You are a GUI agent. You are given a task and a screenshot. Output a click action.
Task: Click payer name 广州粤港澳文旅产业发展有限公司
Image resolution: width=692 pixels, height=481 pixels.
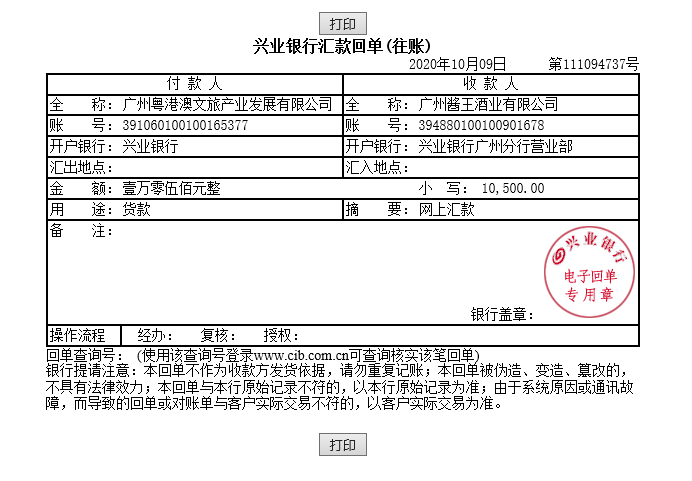(227, 104)
